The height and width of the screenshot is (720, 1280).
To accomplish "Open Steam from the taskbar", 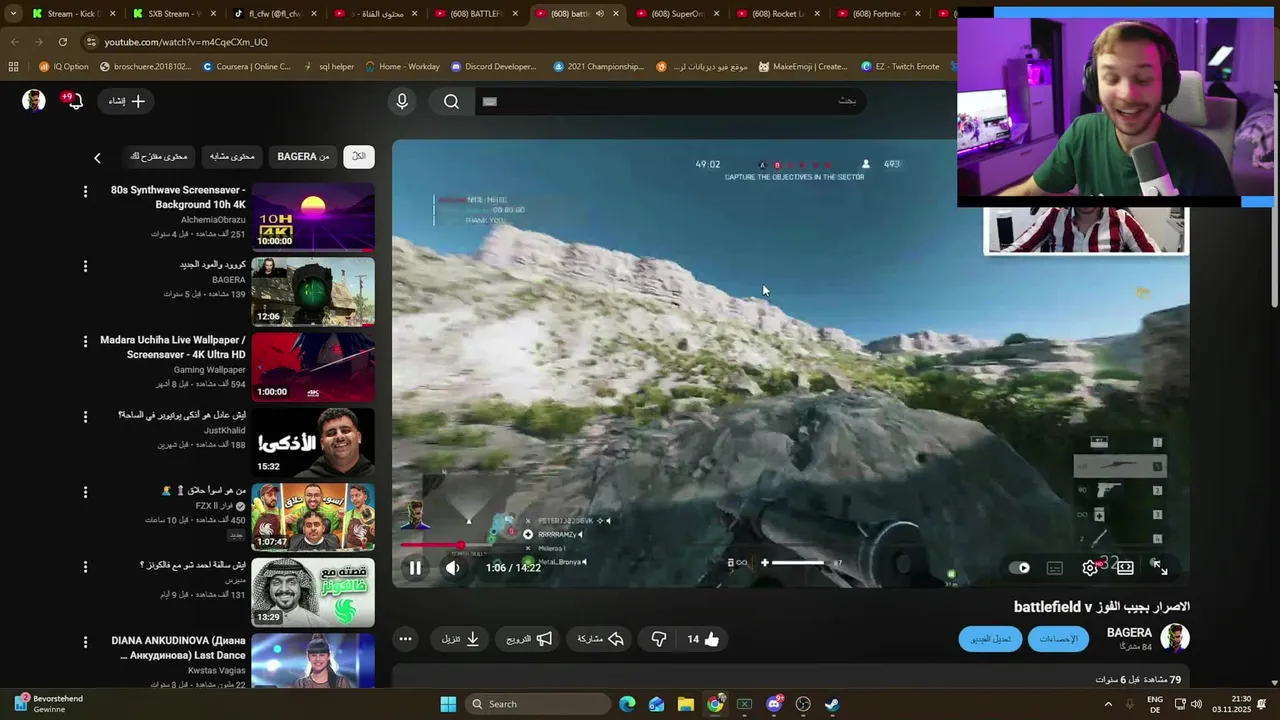I will point(832,704).
